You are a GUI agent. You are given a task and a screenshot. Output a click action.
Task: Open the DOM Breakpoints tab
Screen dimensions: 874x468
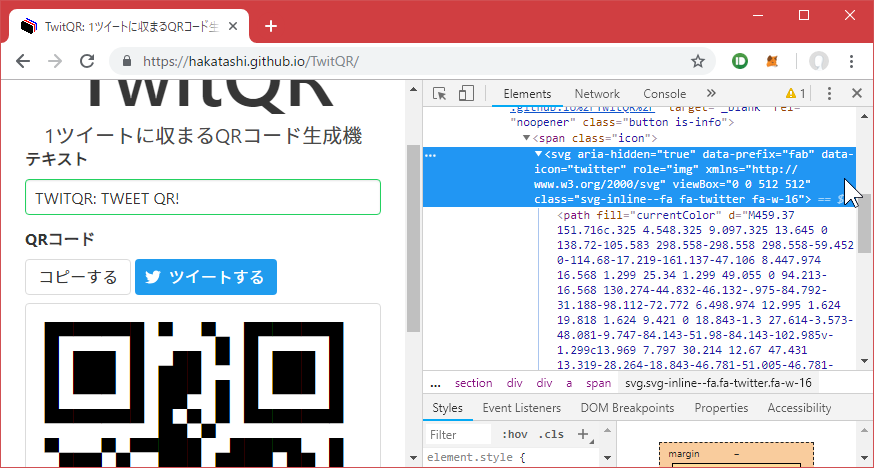click(x=627, y=408)
